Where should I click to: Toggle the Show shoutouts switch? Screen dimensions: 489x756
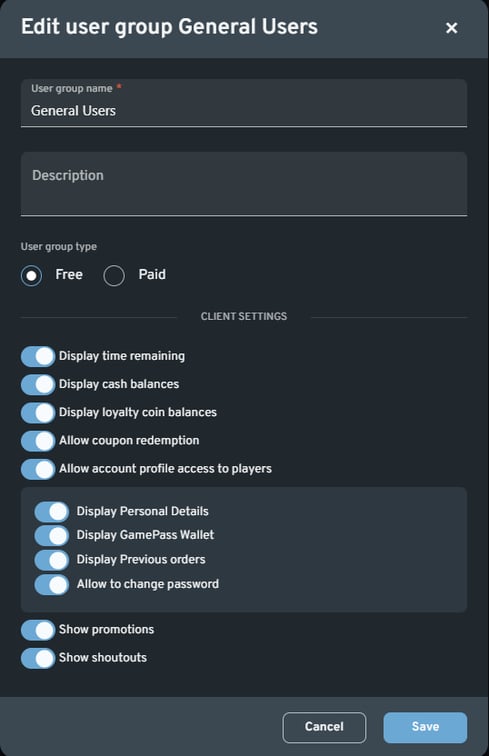pos(38,658)
